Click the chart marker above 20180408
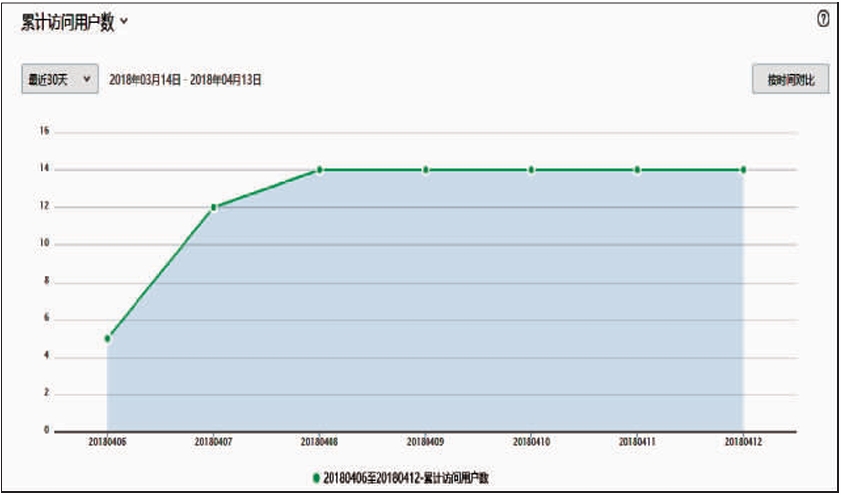This screenshot has height=495, width=841. (x=319, y=170)
